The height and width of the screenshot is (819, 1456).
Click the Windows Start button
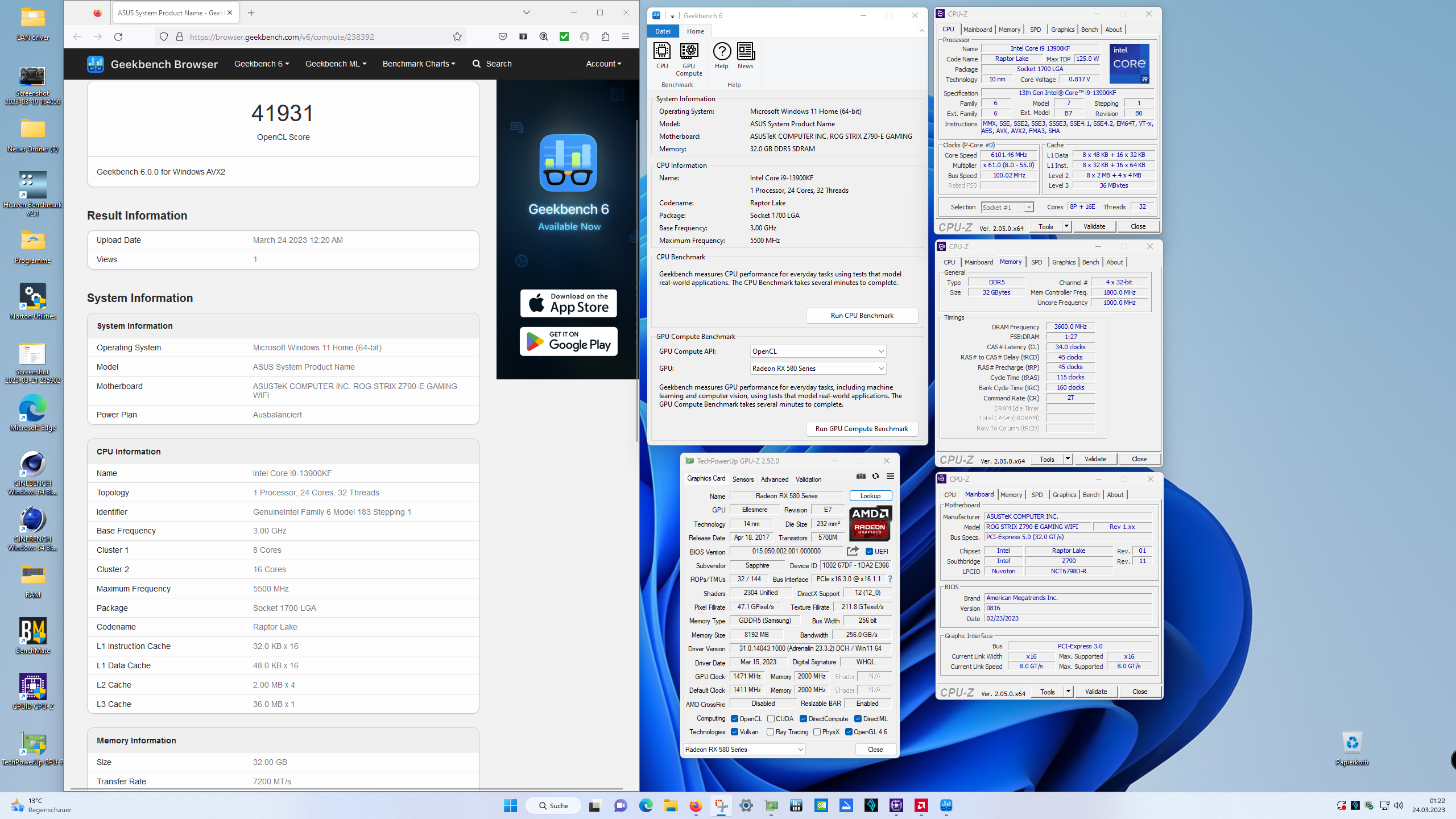coord(510,805)
